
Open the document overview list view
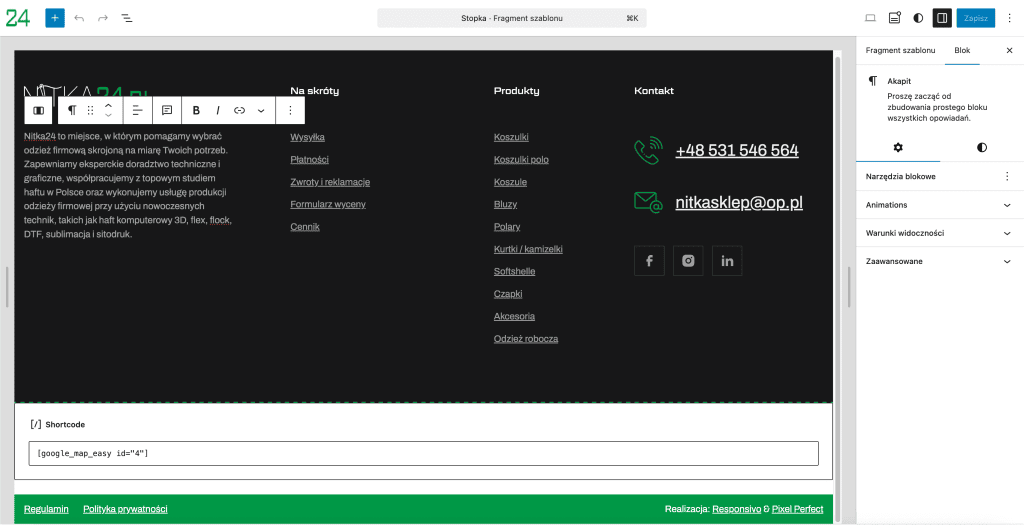pyautogui.click(x=127, y=18)
